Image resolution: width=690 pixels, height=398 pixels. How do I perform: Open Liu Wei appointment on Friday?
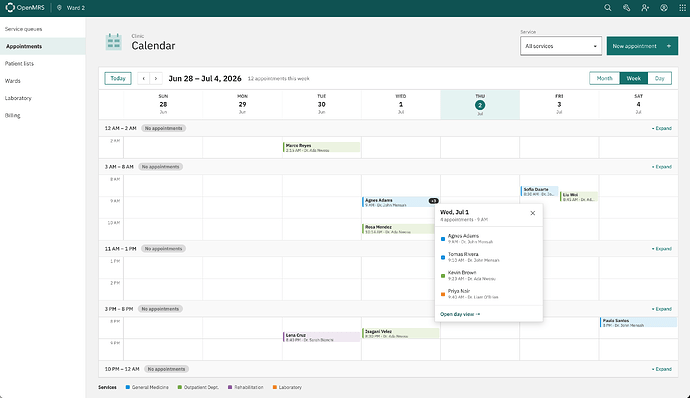pos(579,197)
